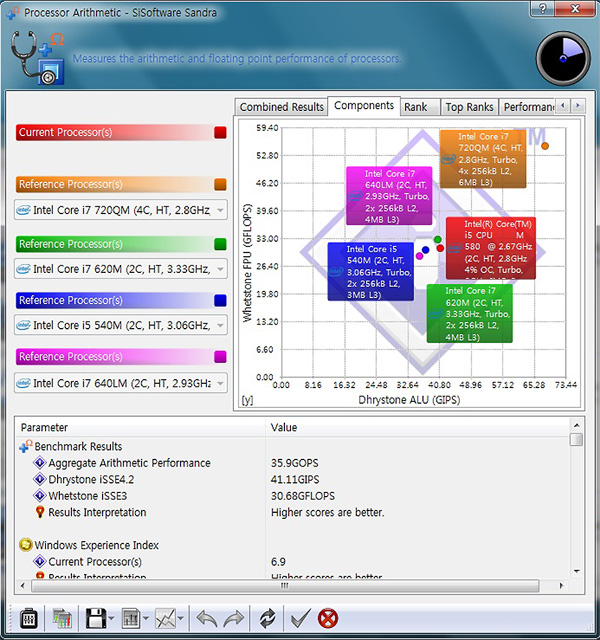Click the stethoscope module icon in header
The height and width of the screenshot is (640, 600).
click(37, 57)
